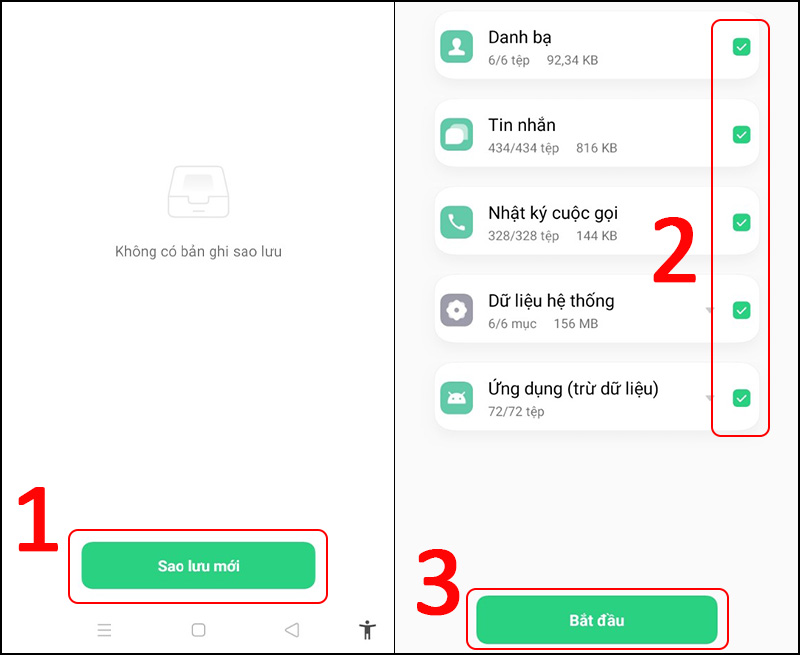The width and height of the screenshot is (800, 655).
Task: Tap the Tin nhắn messages icon
Action: pos(456,134)
